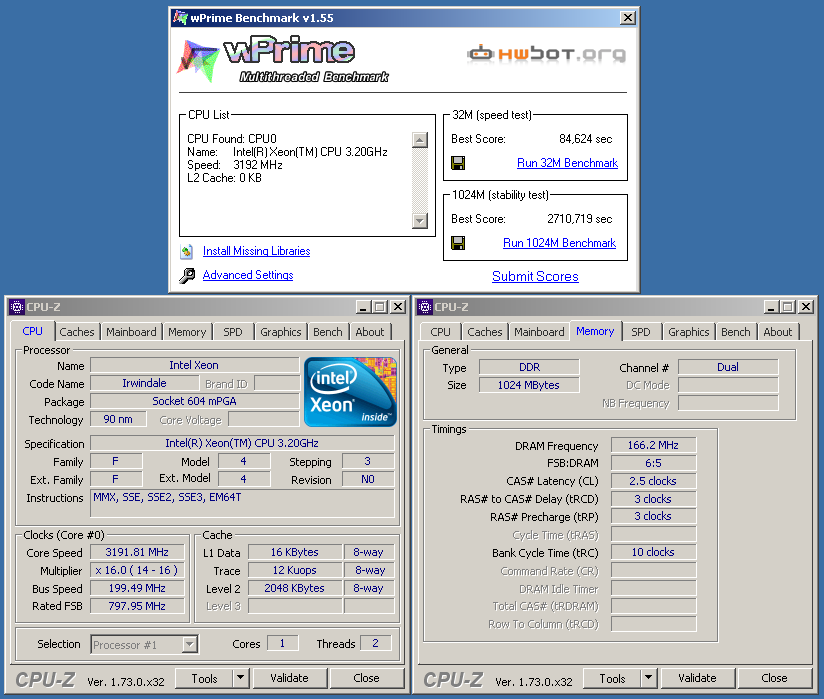Click Validate button in left CPU-Z

[290, 678]
